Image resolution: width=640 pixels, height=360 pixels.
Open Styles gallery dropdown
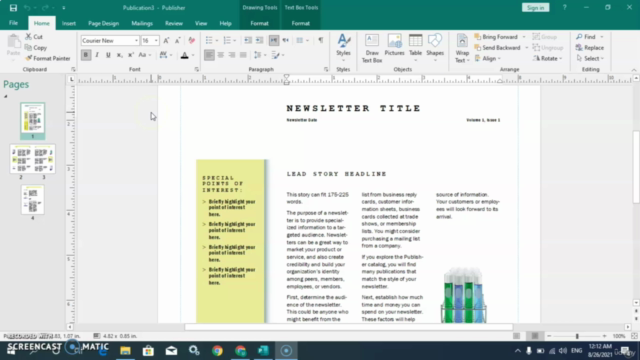coord(343,48)
